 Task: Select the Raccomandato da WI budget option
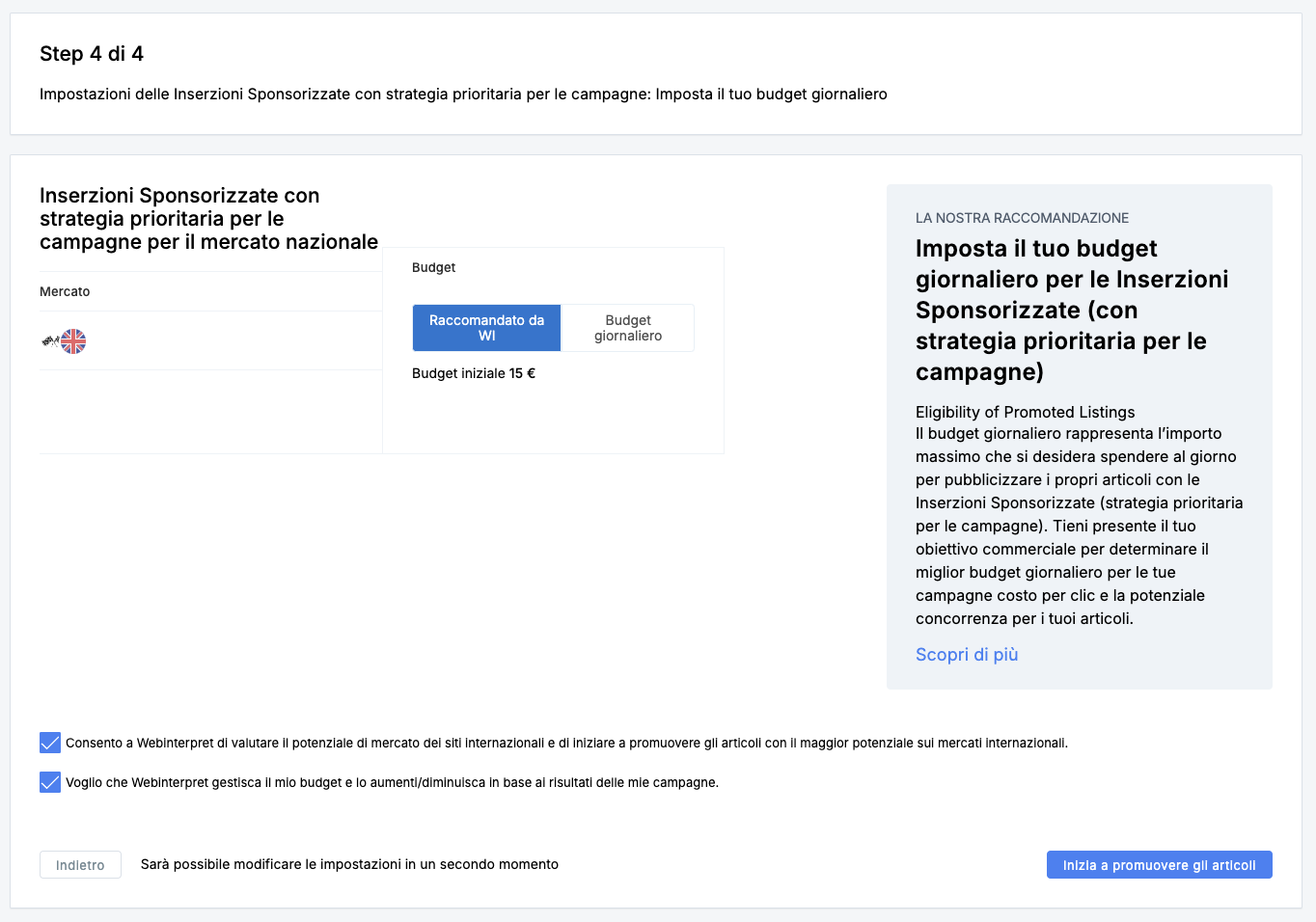coord(486,328)
